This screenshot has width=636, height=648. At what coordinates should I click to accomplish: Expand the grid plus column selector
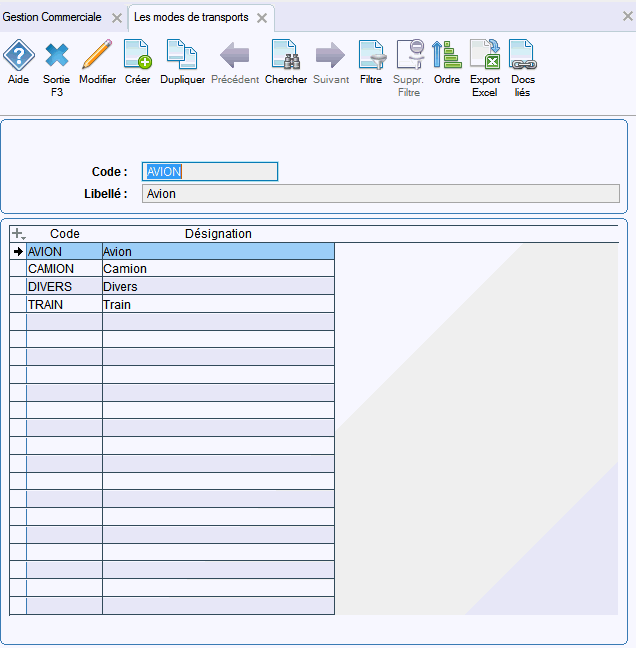pyautogui.click(x=18, y=234)
